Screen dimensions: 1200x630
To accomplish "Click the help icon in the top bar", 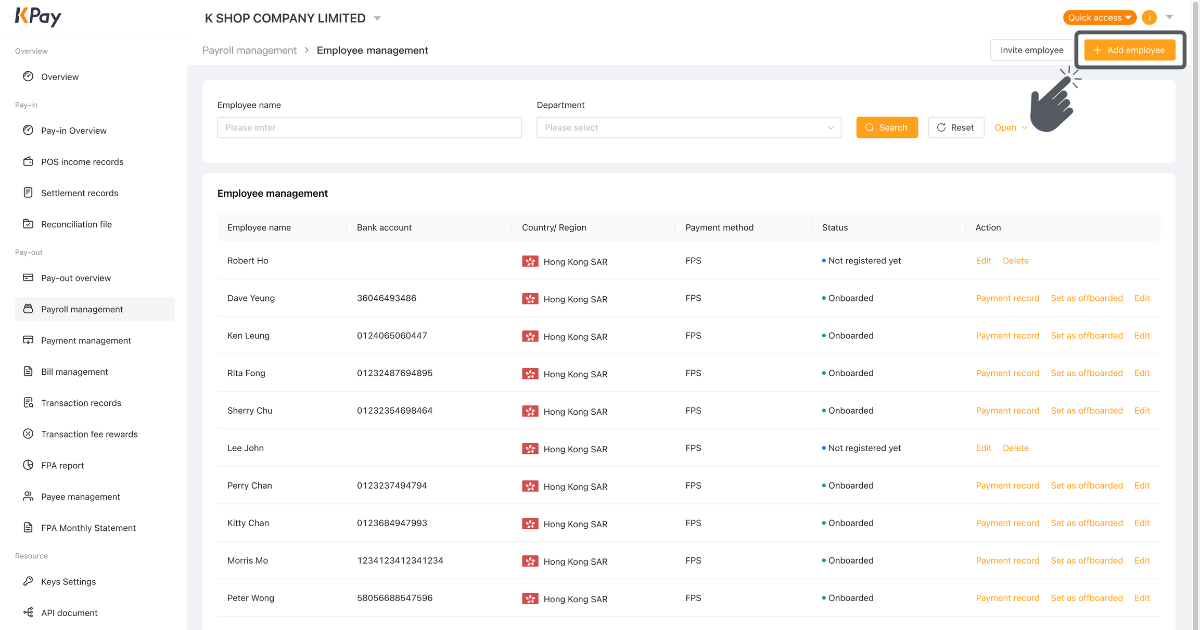I will click(1148, 17).
